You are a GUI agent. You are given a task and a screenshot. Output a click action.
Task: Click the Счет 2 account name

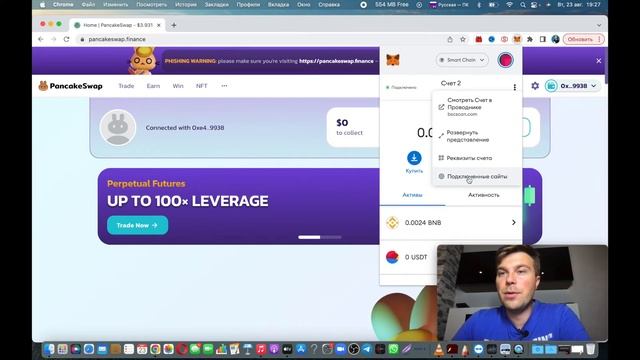[x=451, y=83]
